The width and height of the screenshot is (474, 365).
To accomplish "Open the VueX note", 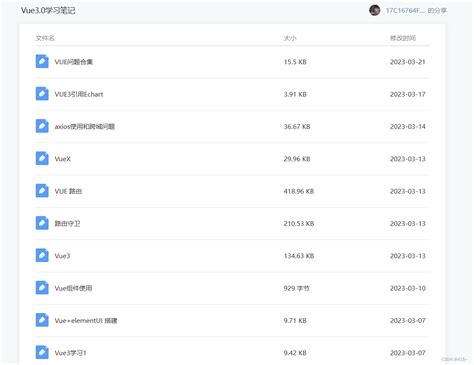I will pyautogui.click(x=63, y=159).
